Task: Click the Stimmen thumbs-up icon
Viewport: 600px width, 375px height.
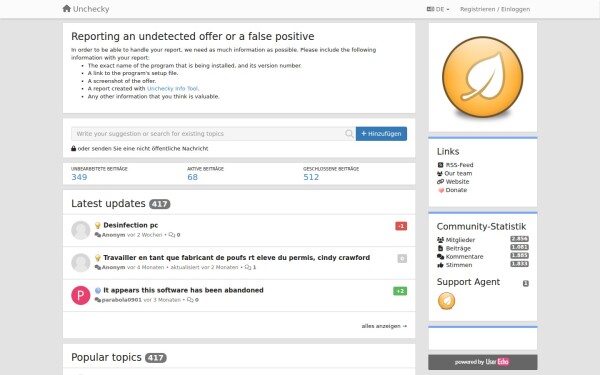Action: click(x=440, y=265)
